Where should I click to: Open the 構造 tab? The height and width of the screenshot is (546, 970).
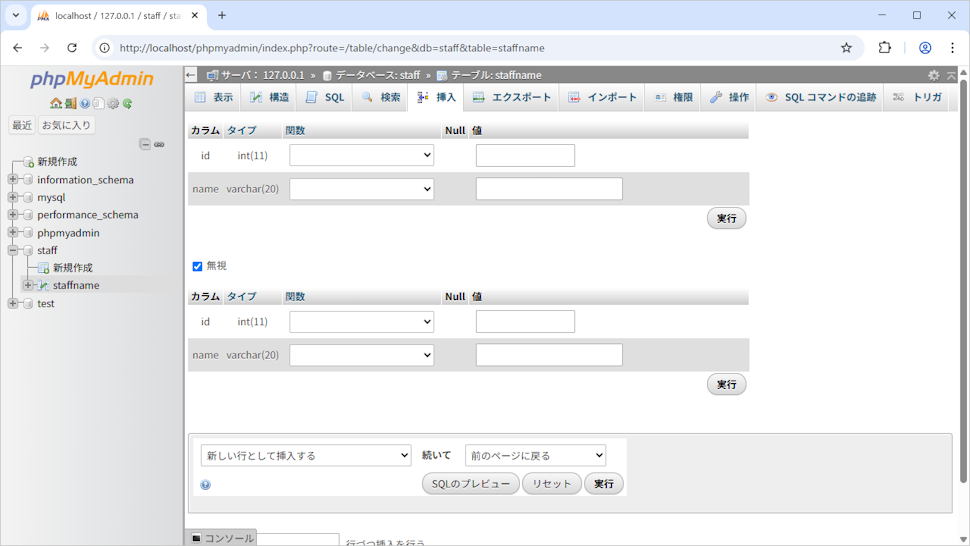tap(269, 97)
